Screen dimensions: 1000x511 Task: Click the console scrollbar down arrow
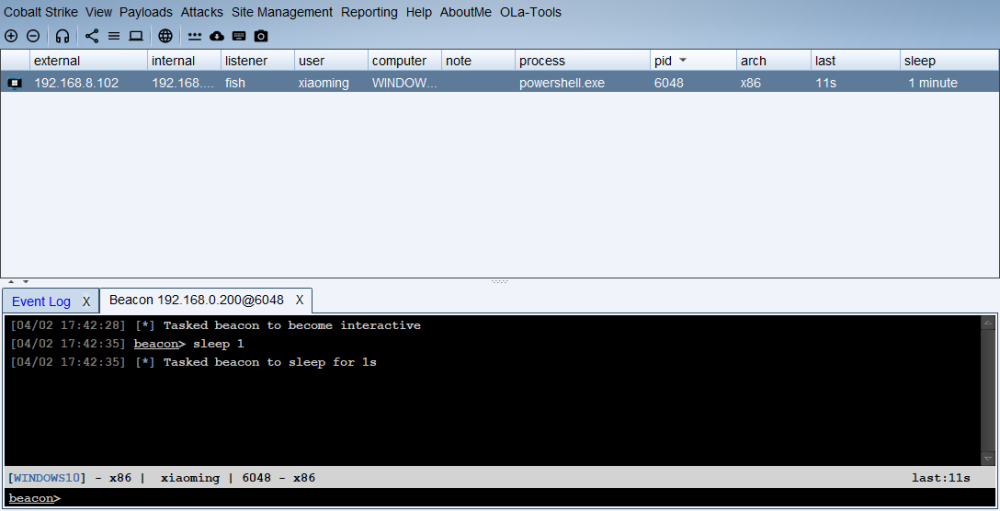pyautogui.click(x=988, y=459)
